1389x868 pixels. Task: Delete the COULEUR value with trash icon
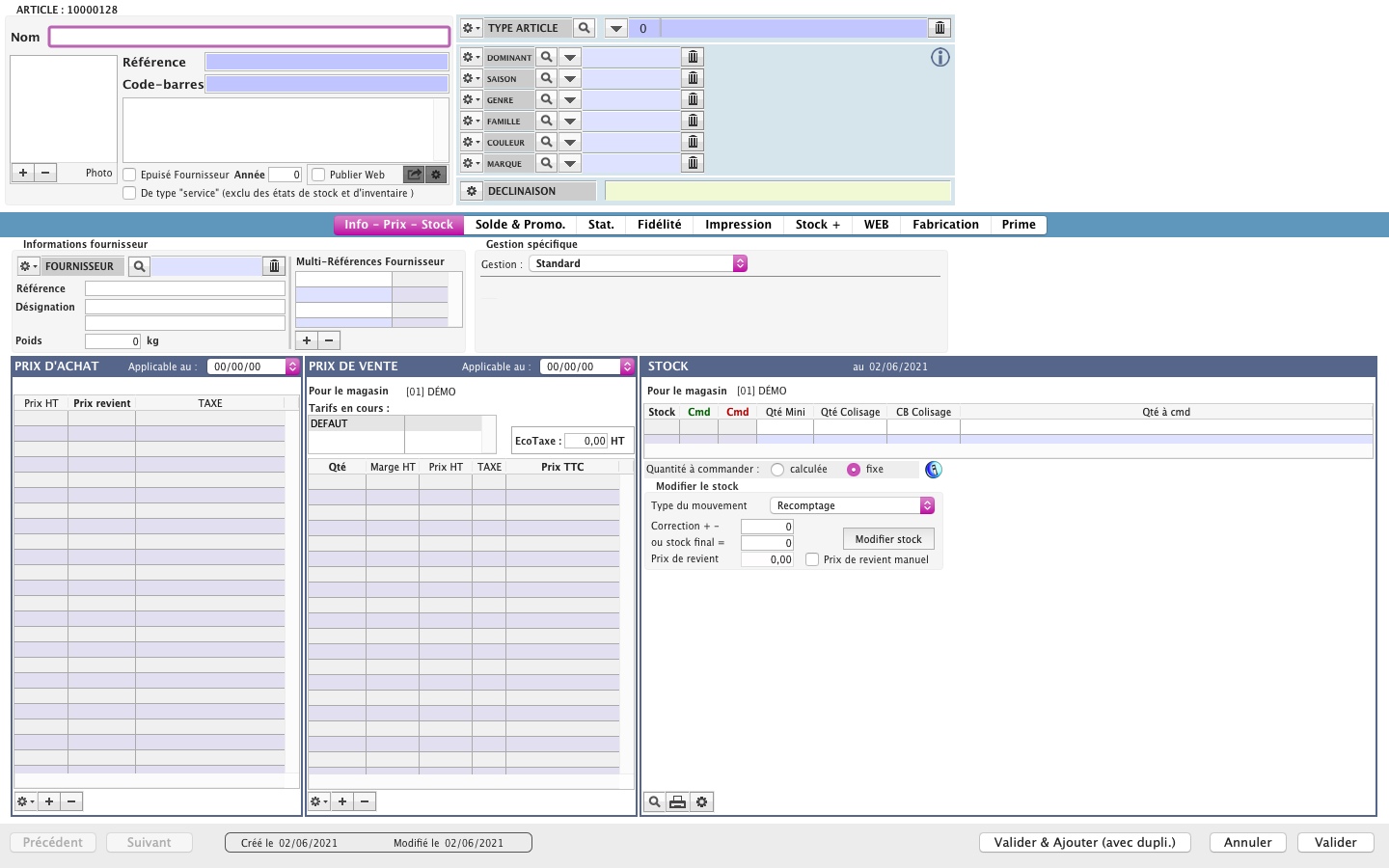[x=693, y=142]
